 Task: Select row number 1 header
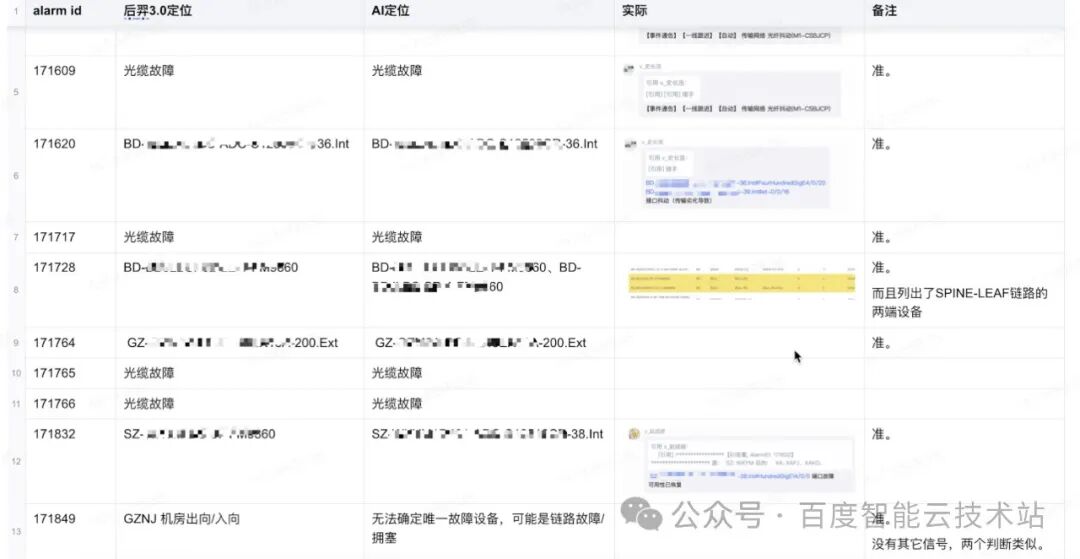pos(16,12)
